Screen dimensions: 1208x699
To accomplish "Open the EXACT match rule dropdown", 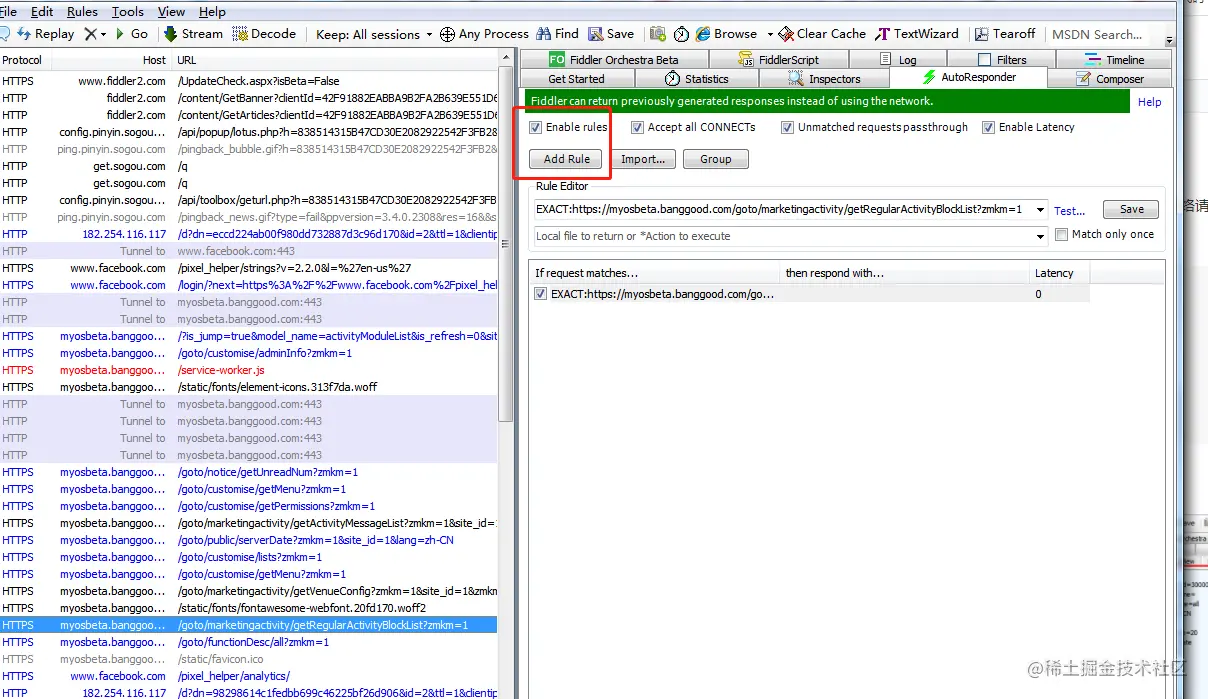I will click(1041, 210).
